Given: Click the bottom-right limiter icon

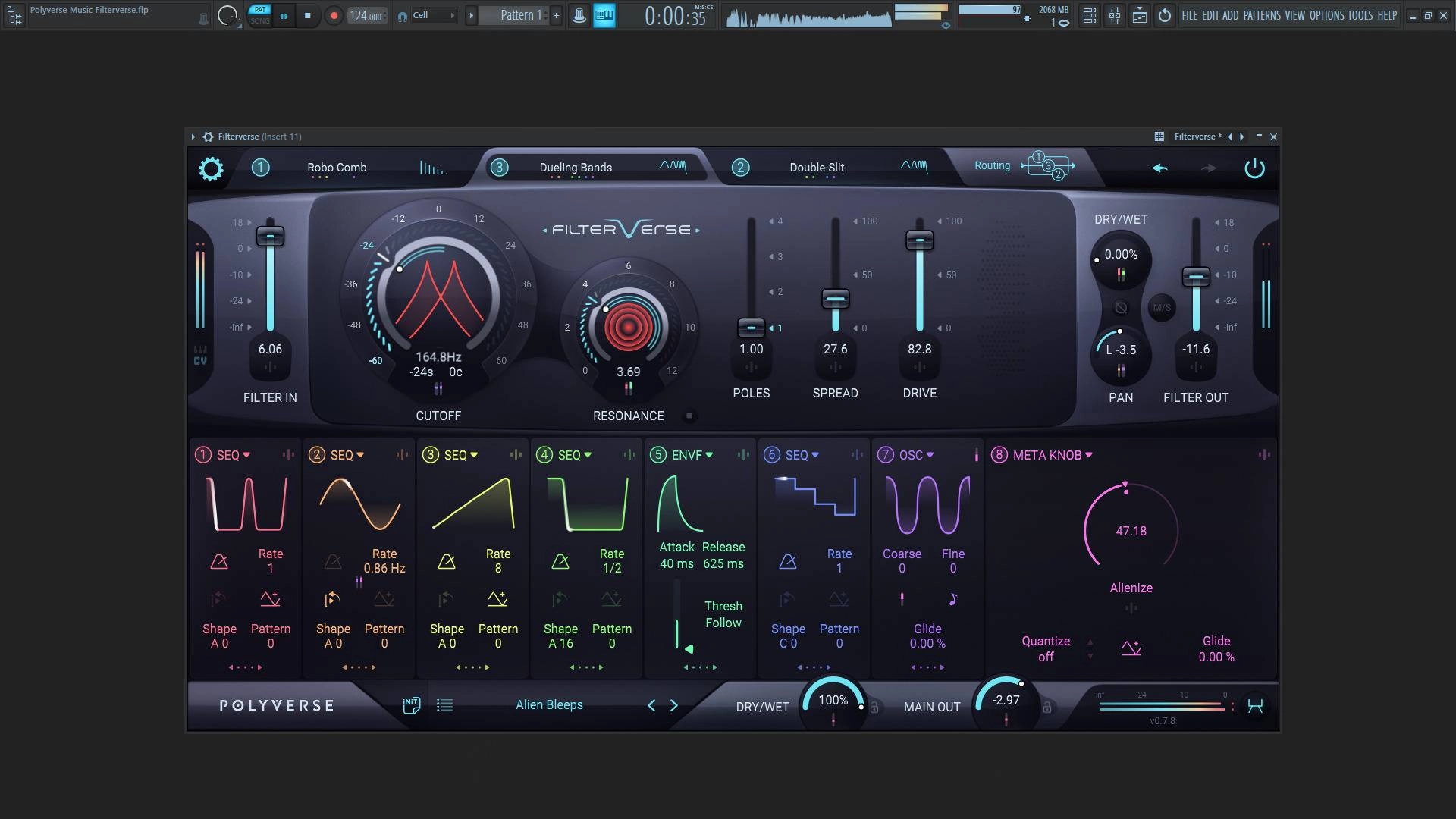Looking at the screenshot, I should [1255, 706].
